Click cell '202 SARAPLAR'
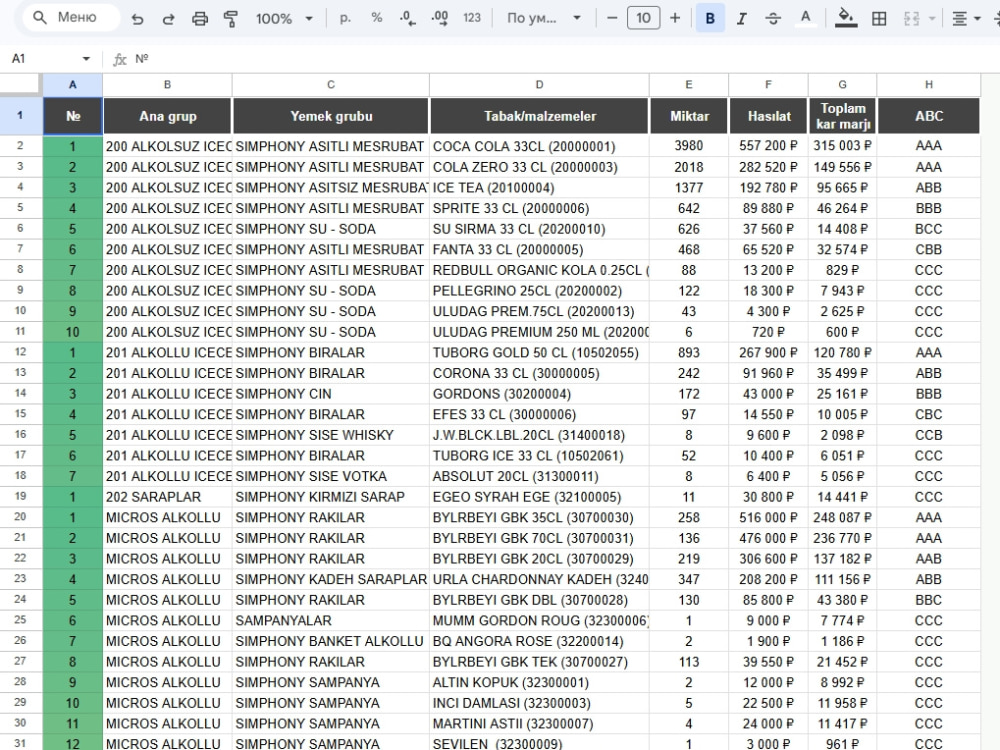This screenshot has height=750, width=1000. point(167,497)
